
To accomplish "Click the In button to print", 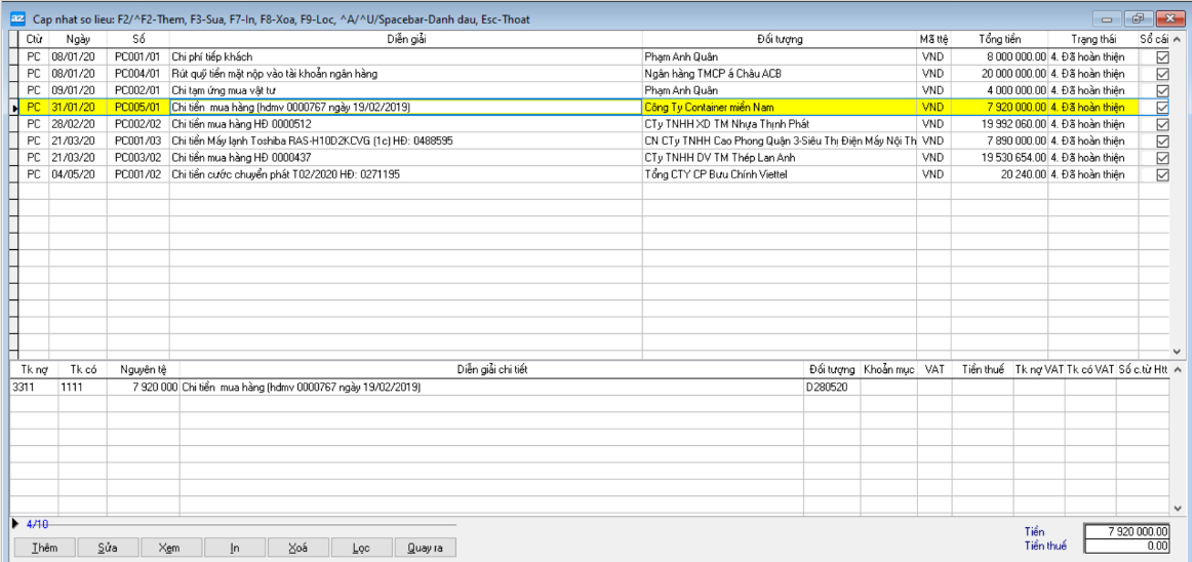I will 234,547.
